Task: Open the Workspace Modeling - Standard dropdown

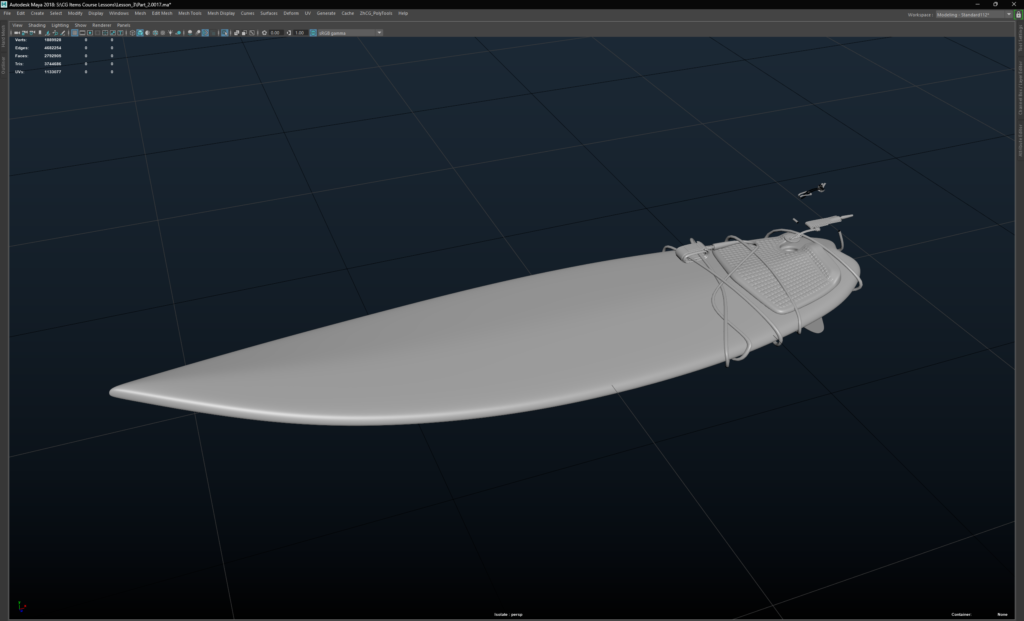Action: point(970,14)
